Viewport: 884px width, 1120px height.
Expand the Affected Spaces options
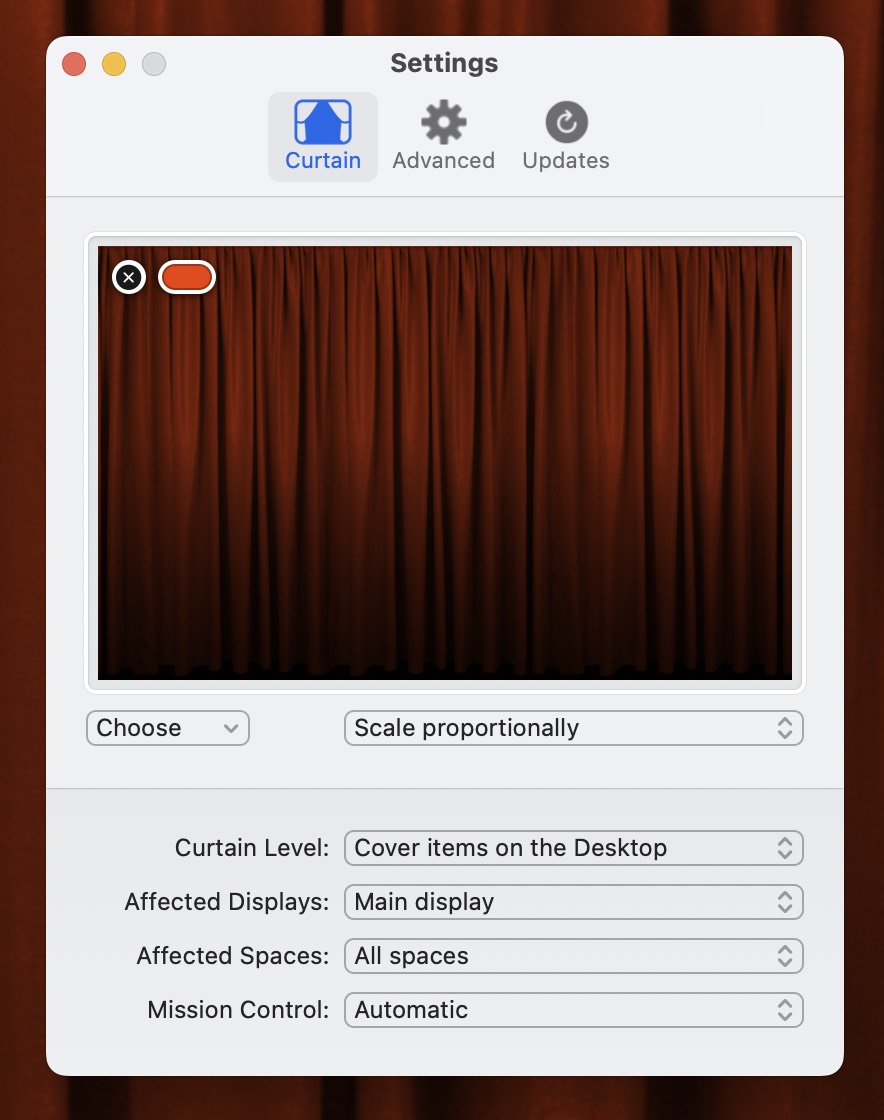tap(574, 956)
